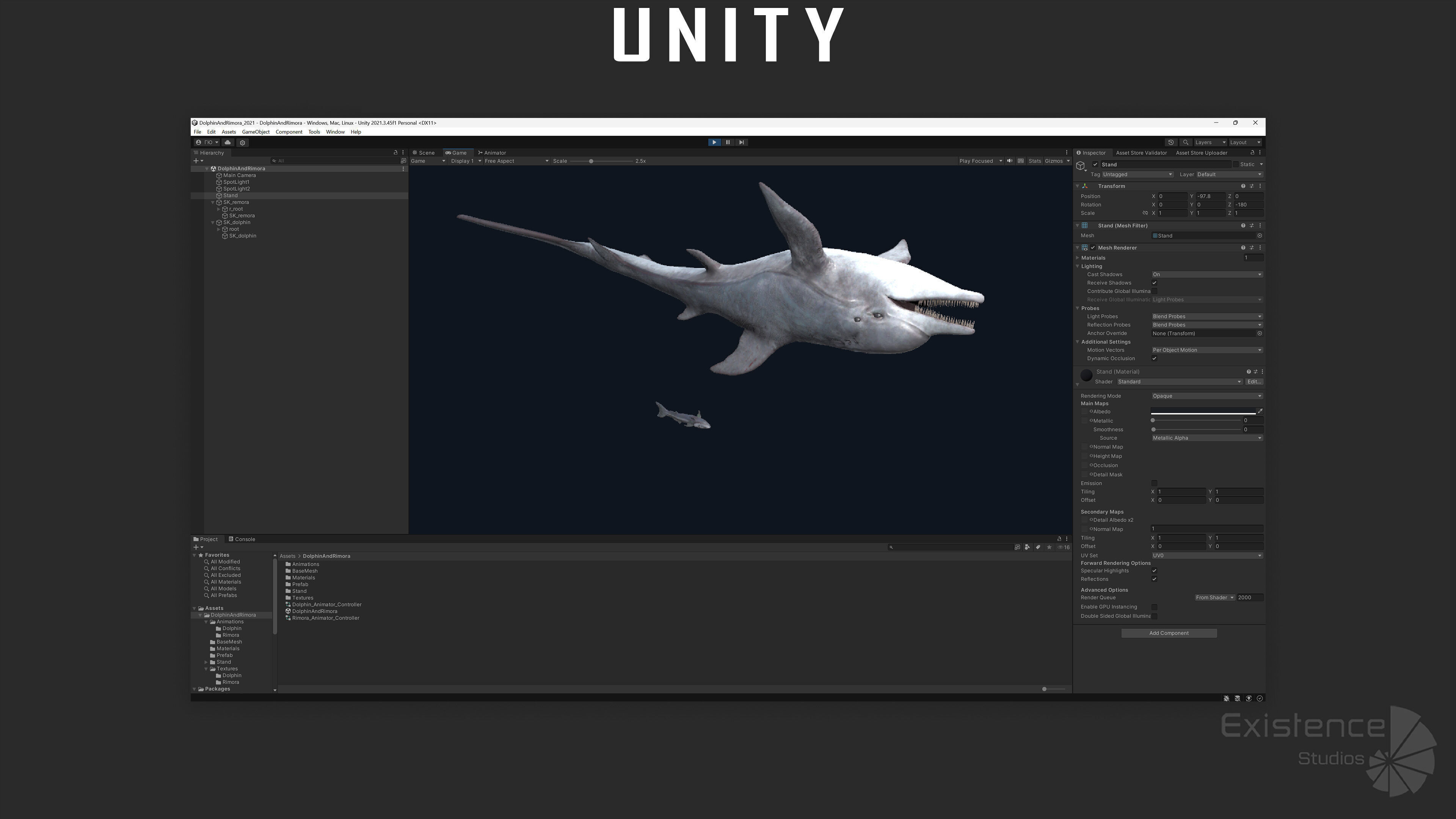Open the GameObject menu
Viewport: 1456px width, 819px height.
256,132
